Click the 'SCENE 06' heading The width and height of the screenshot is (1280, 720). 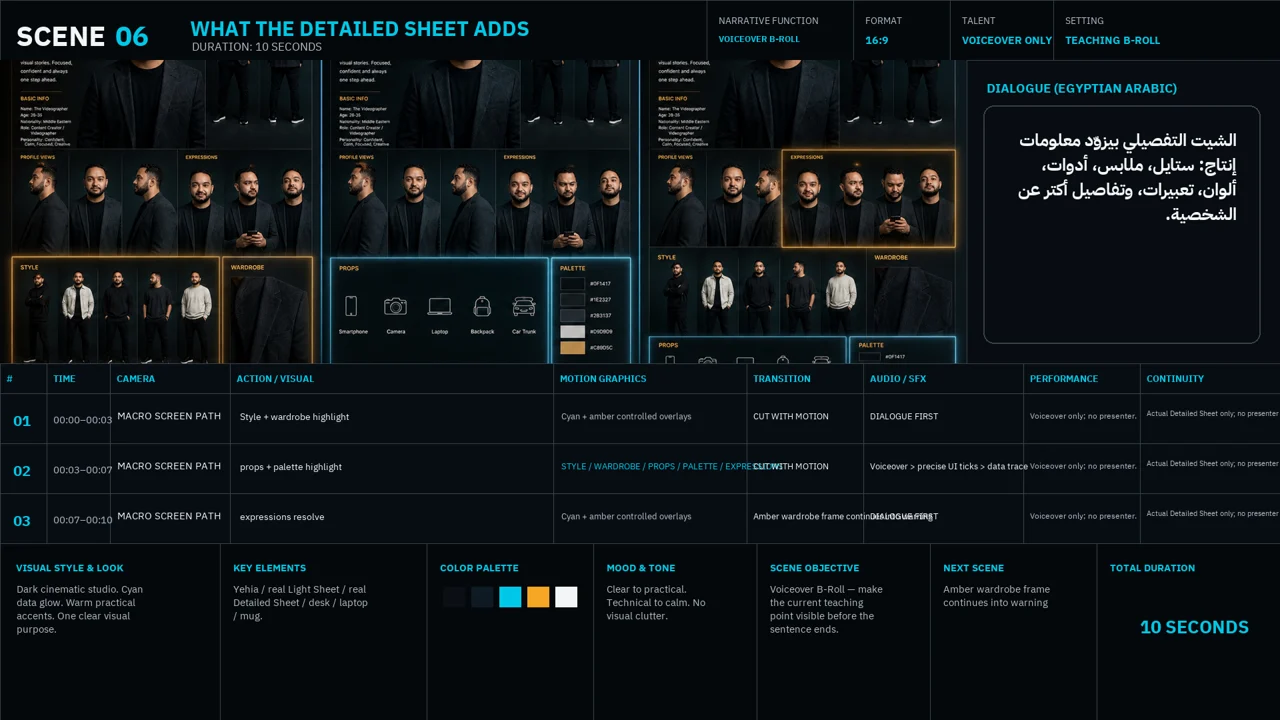[x=82, y=37]
